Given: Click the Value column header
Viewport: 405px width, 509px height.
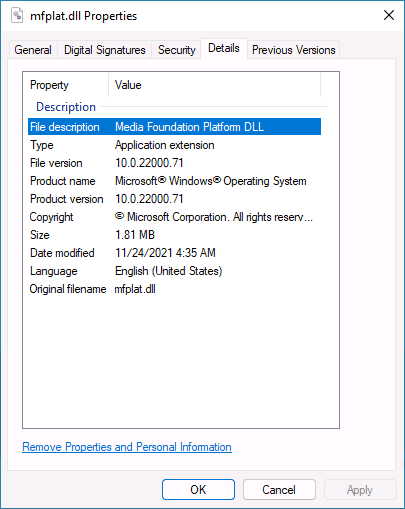Looking at the screenshot, I should pos(215,85).
